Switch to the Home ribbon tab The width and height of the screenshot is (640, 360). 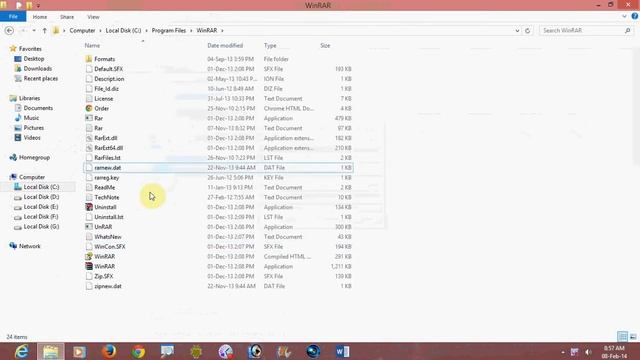click(x=40, y=17)
